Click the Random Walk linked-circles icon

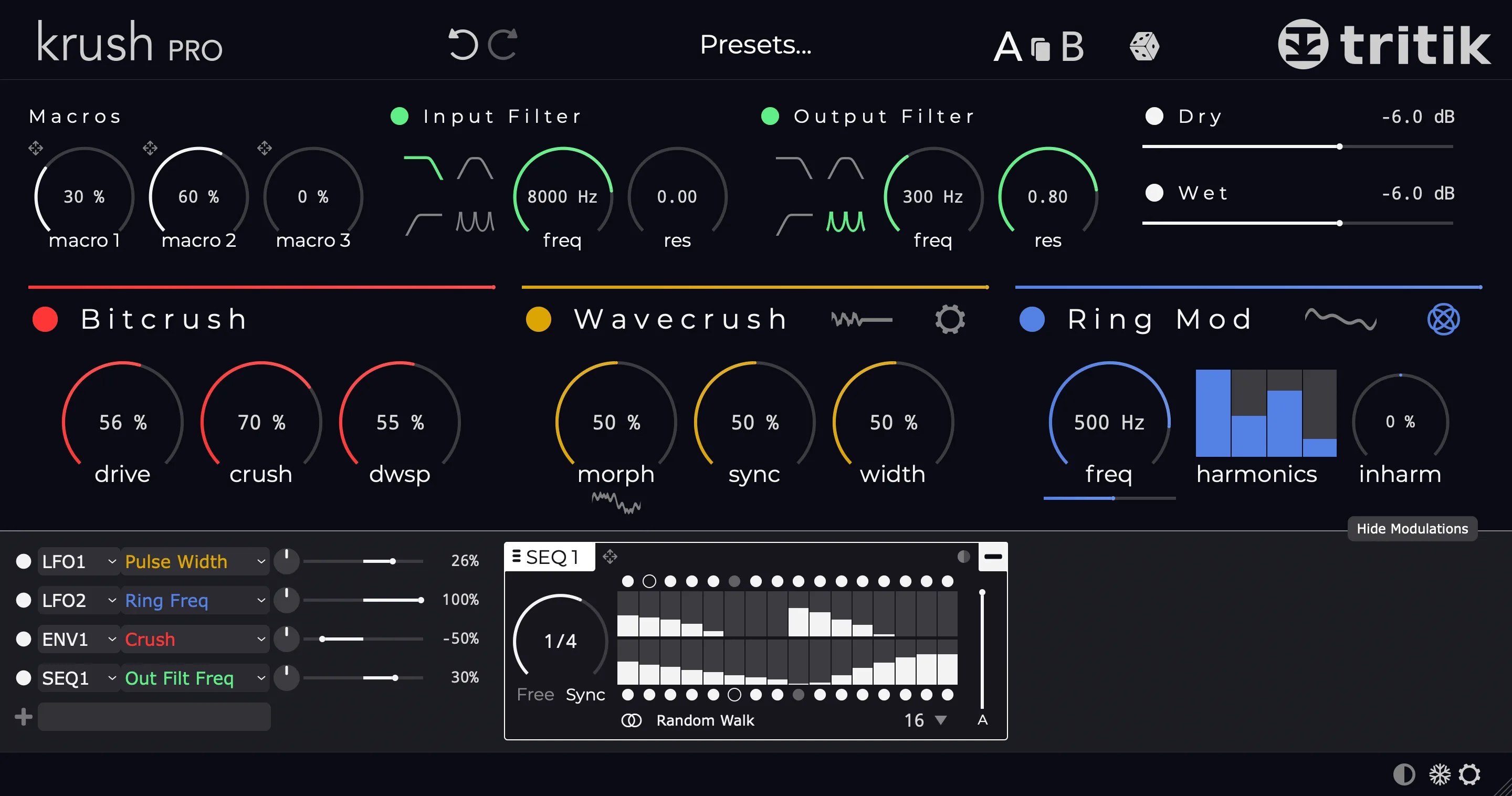[x=631, y=720]
